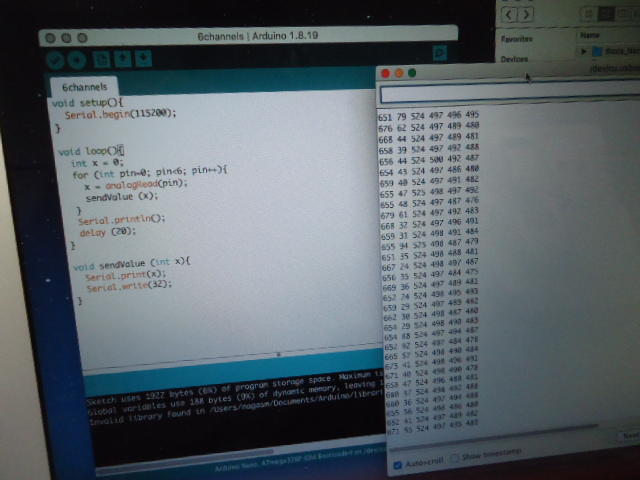Click console line "Global variables use 188 bytes"
The image size is (640, 480).
pos(236,398)
